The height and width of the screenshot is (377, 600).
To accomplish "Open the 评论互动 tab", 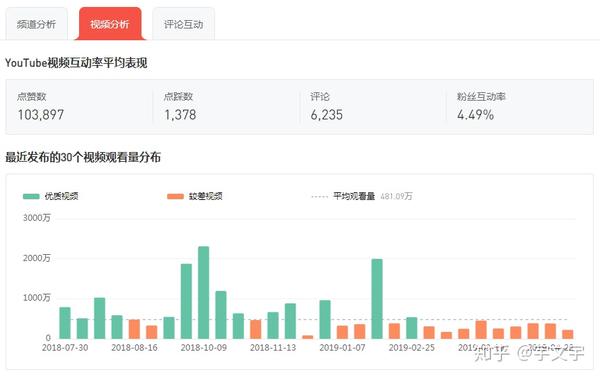I will (x=183, y=24).
